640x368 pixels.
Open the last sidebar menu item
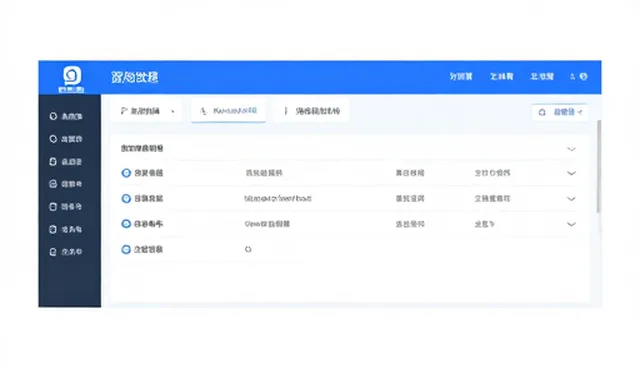coord(66,252)
